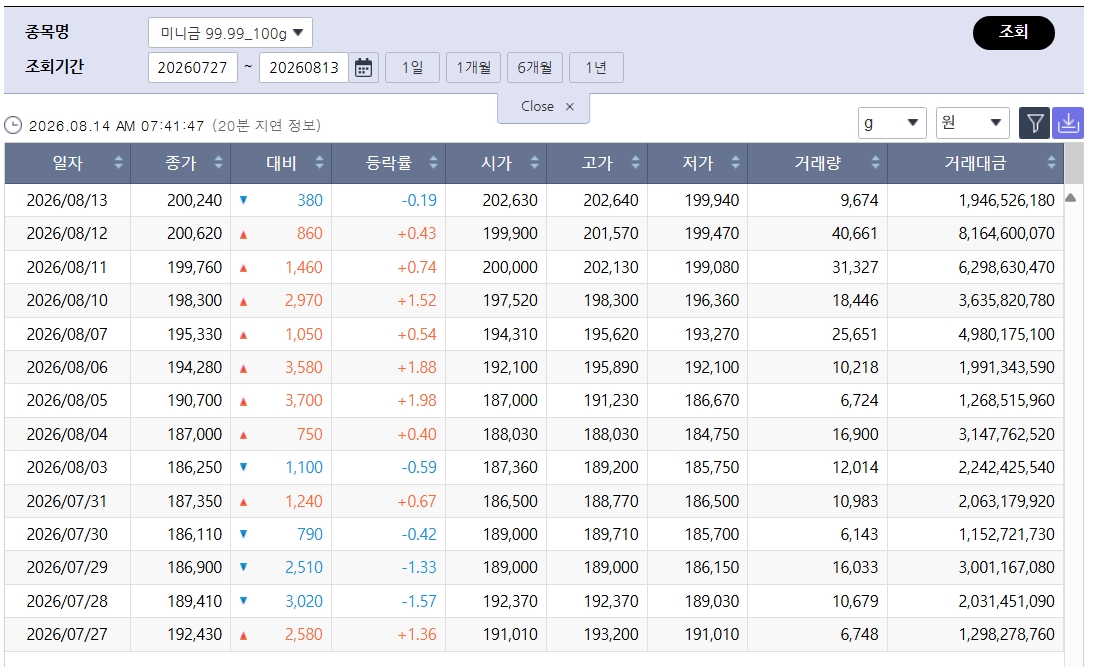Viewport: 1095px width, 667px height.
Task: Click date cell 2026/08/10
Action: 67,300
